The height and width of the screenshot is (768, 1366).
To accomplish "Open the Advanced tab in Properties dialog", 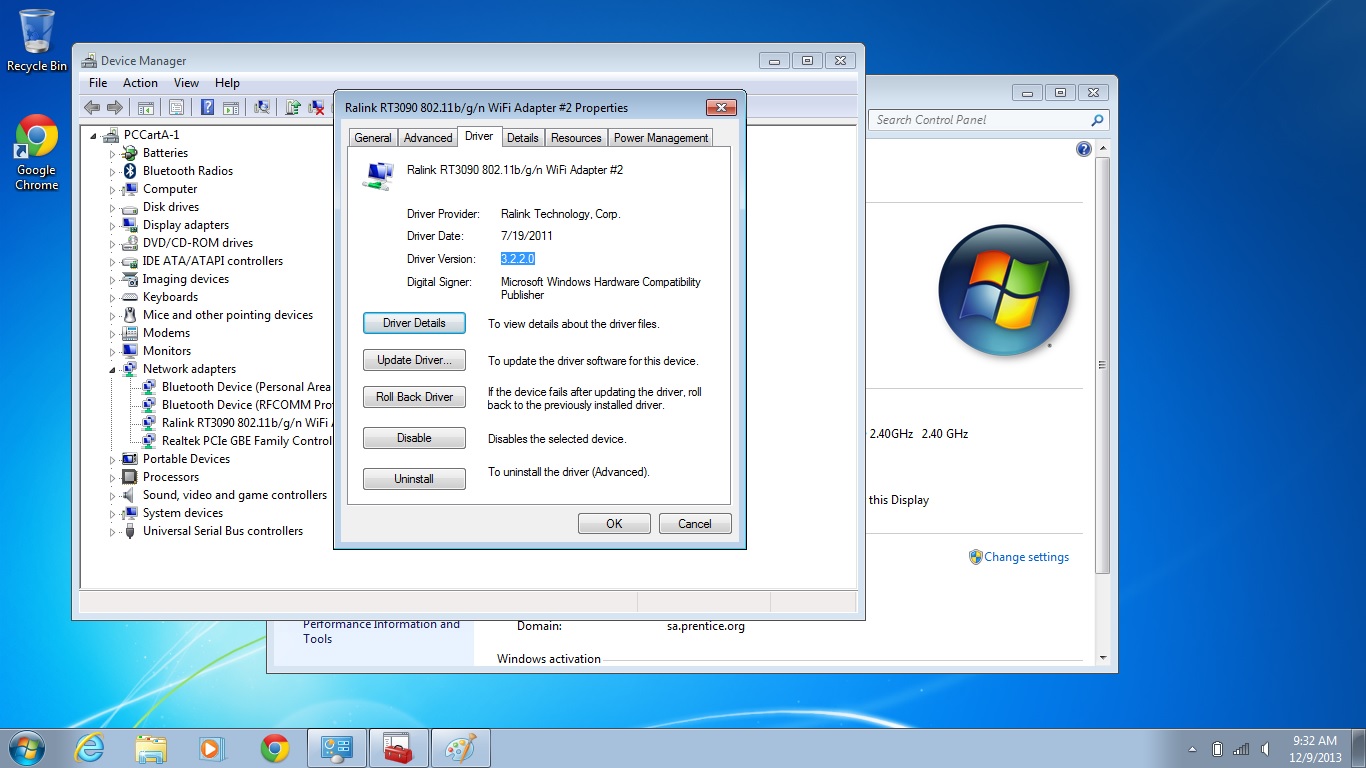I will (428, 138).
